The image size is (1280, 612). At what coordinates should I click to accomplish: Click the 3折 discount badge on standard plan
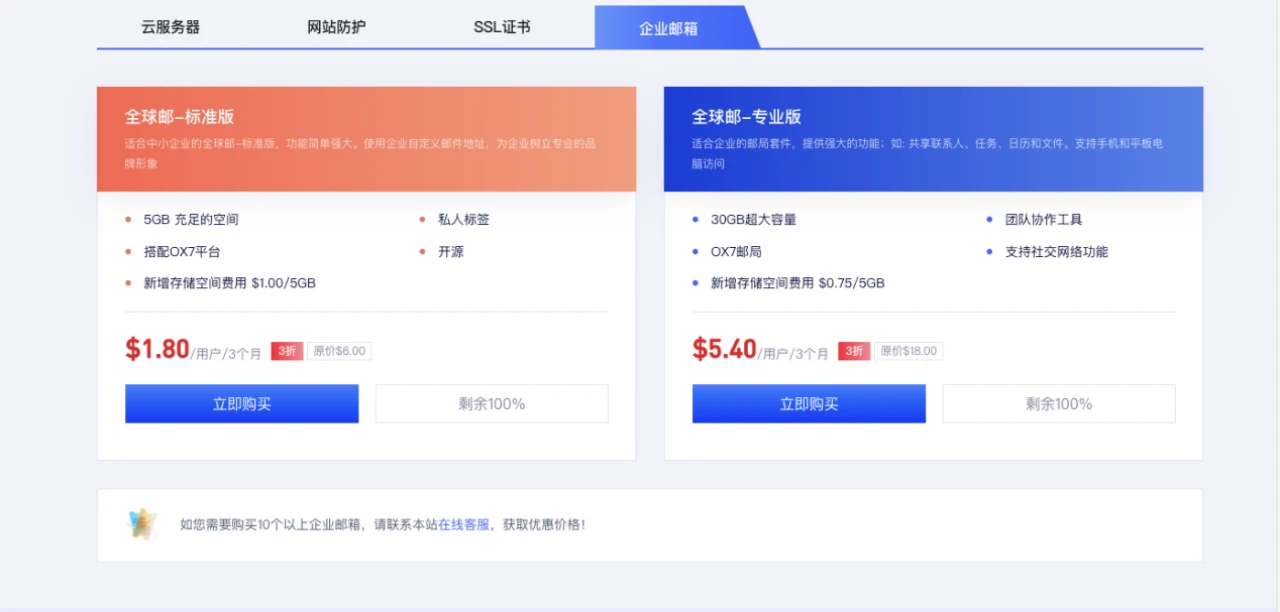tap(286, 351)
